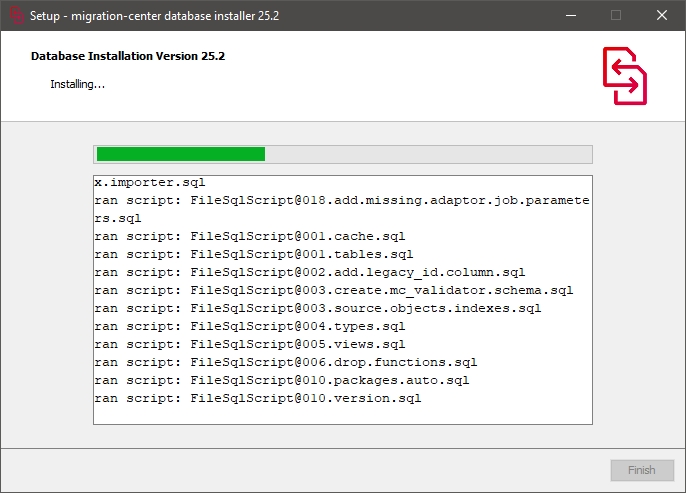Click the greyed-out maximize button
This screenshot has width=686, height=493.
616,15
